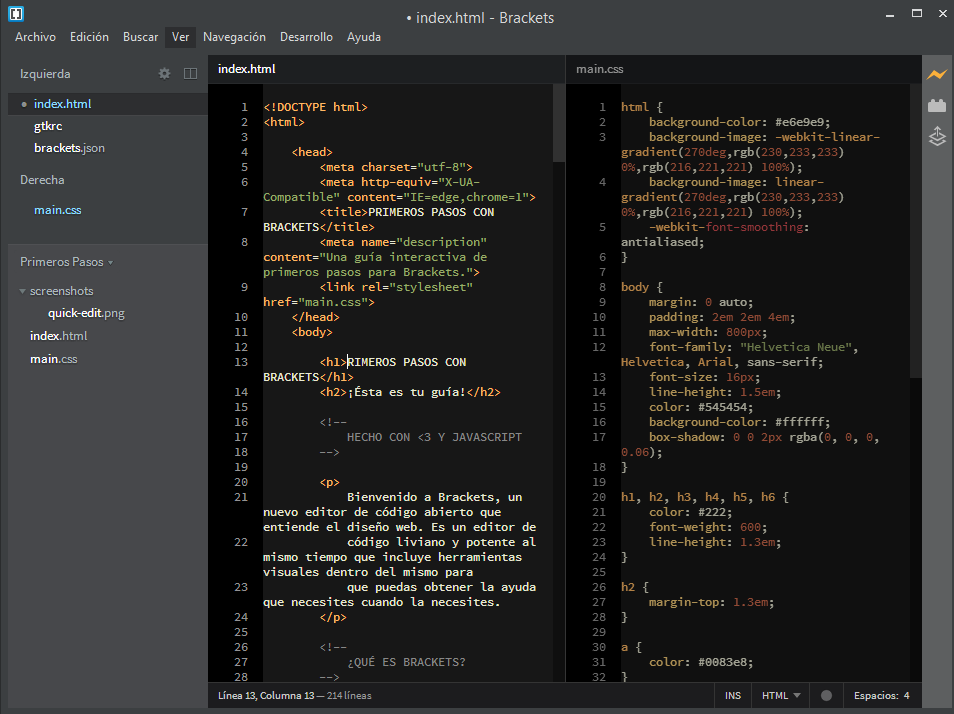954x714 pixels.
Task: Open quick-edit.png in the project tree
Action: point(86,313)
